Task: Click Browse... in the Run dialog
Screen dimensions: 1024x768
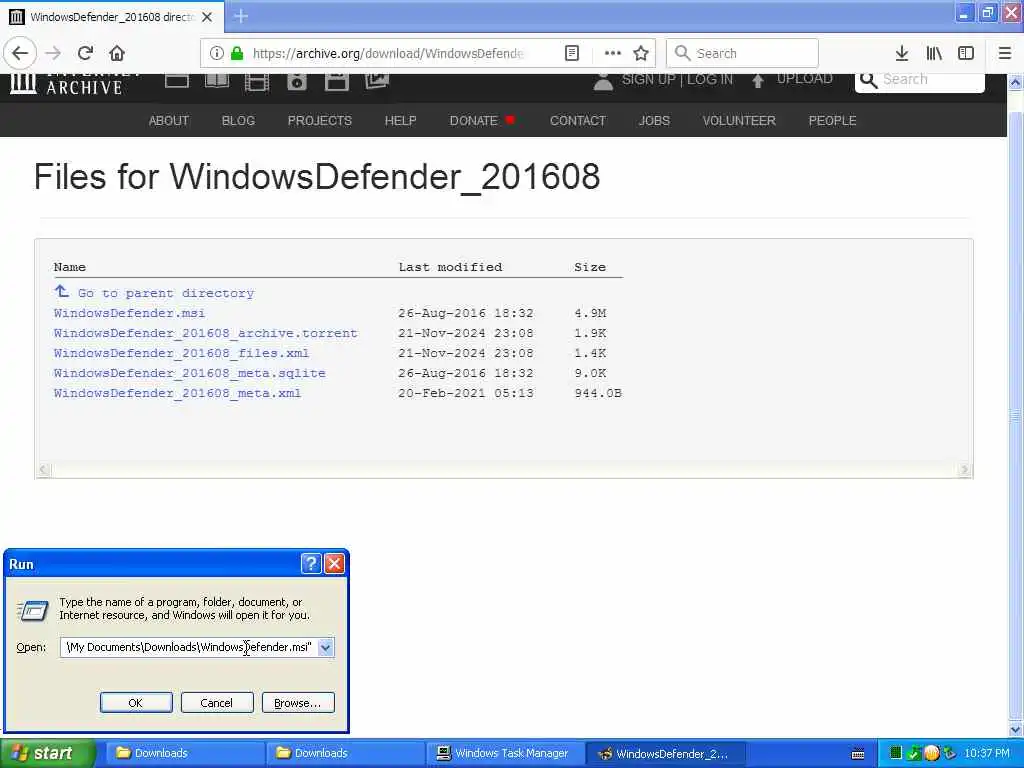Action: pos(298,703)
